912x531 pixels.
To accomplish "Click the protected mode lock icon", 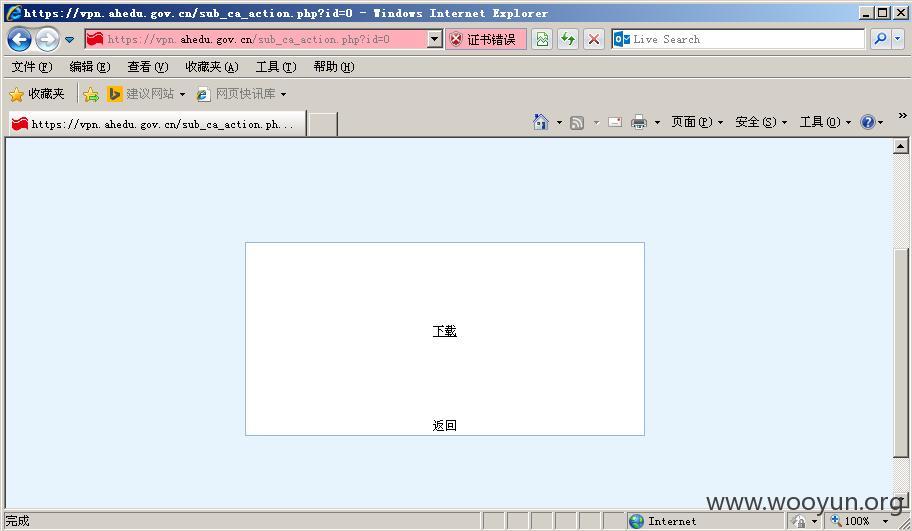I will click(x=800, y=521).
